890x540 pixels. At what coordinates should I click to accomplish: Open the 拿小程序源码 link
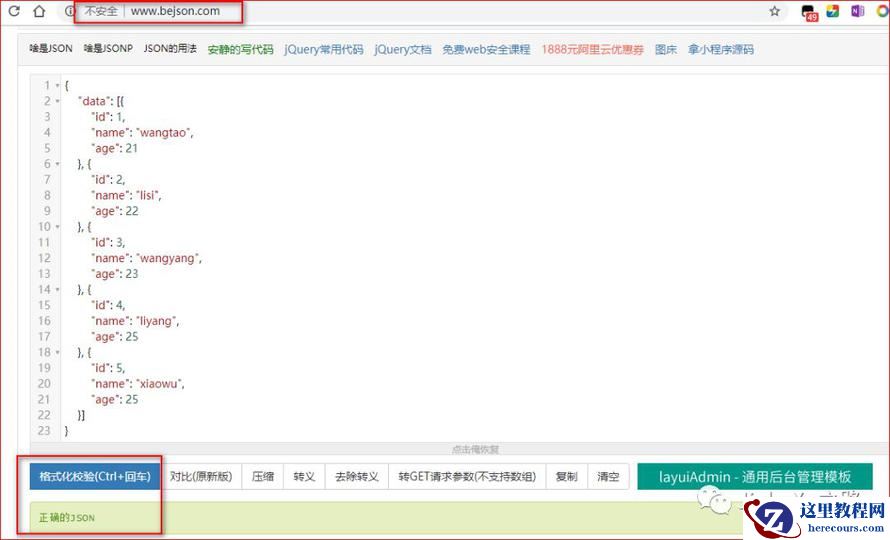pos(721,49)
